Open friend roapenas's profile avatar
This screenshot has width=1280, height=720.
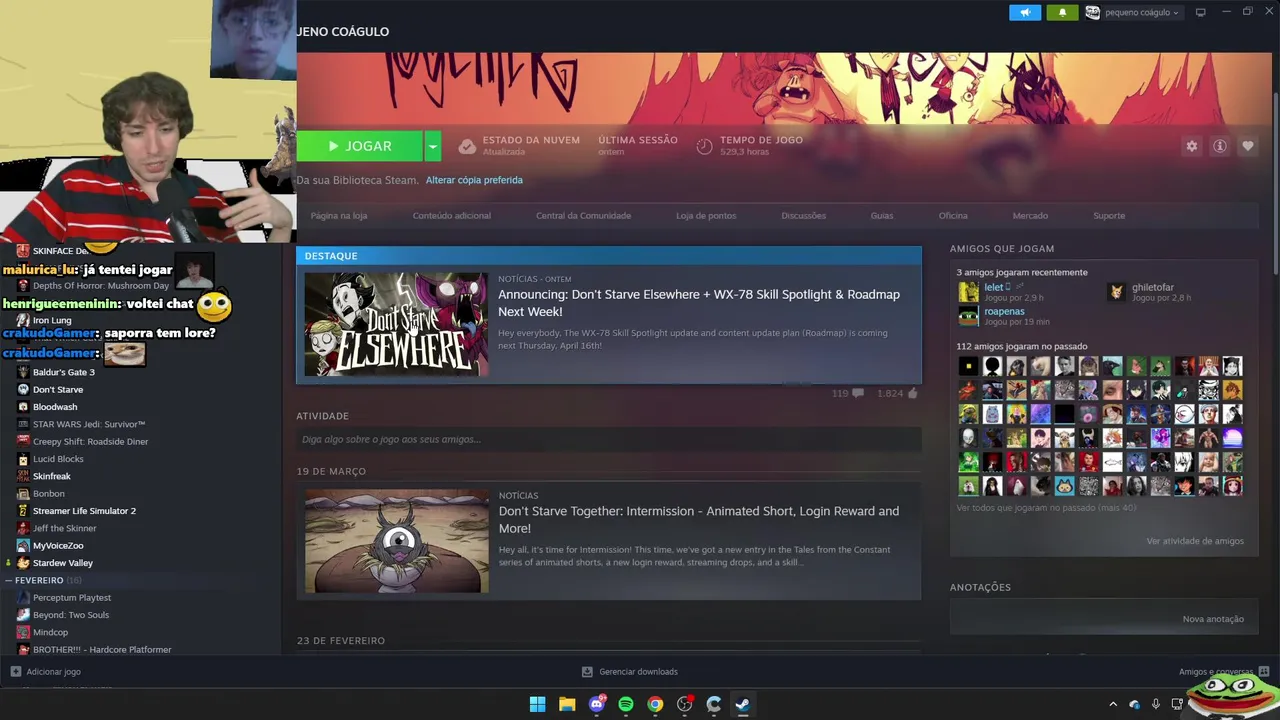pyautogui.click(x=968, y=316)
